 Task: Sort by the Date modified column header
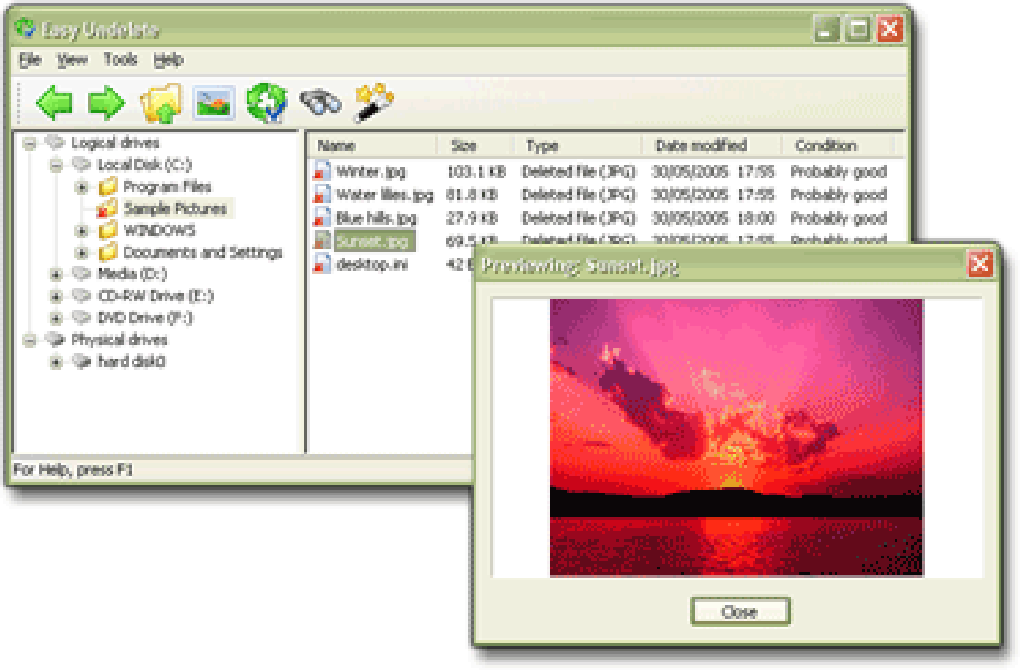click(712, 146)
